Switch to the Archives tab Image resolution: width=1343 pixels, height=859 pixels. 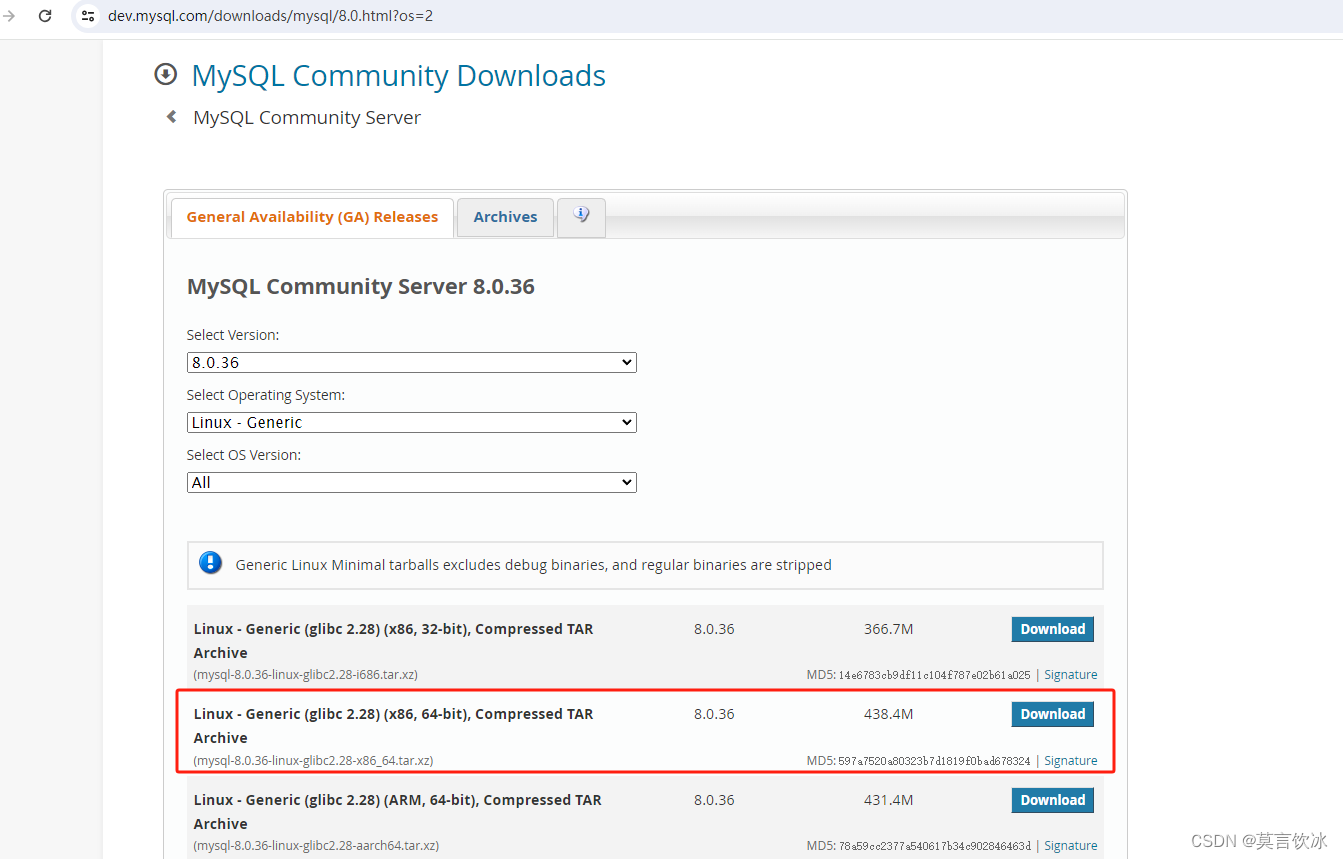[x=505, y=217]
